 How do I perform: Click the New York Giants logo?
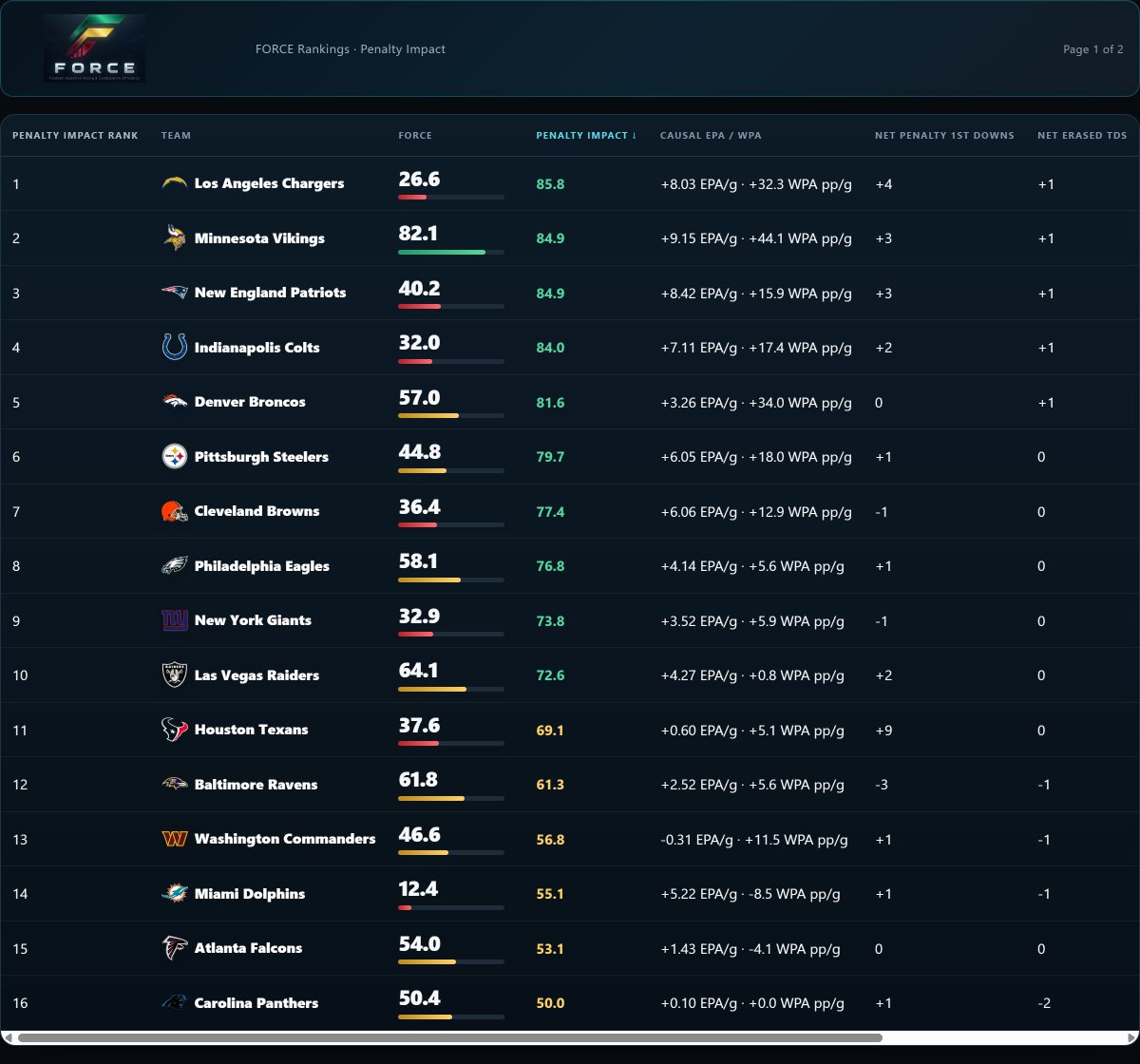click(175, 620)
